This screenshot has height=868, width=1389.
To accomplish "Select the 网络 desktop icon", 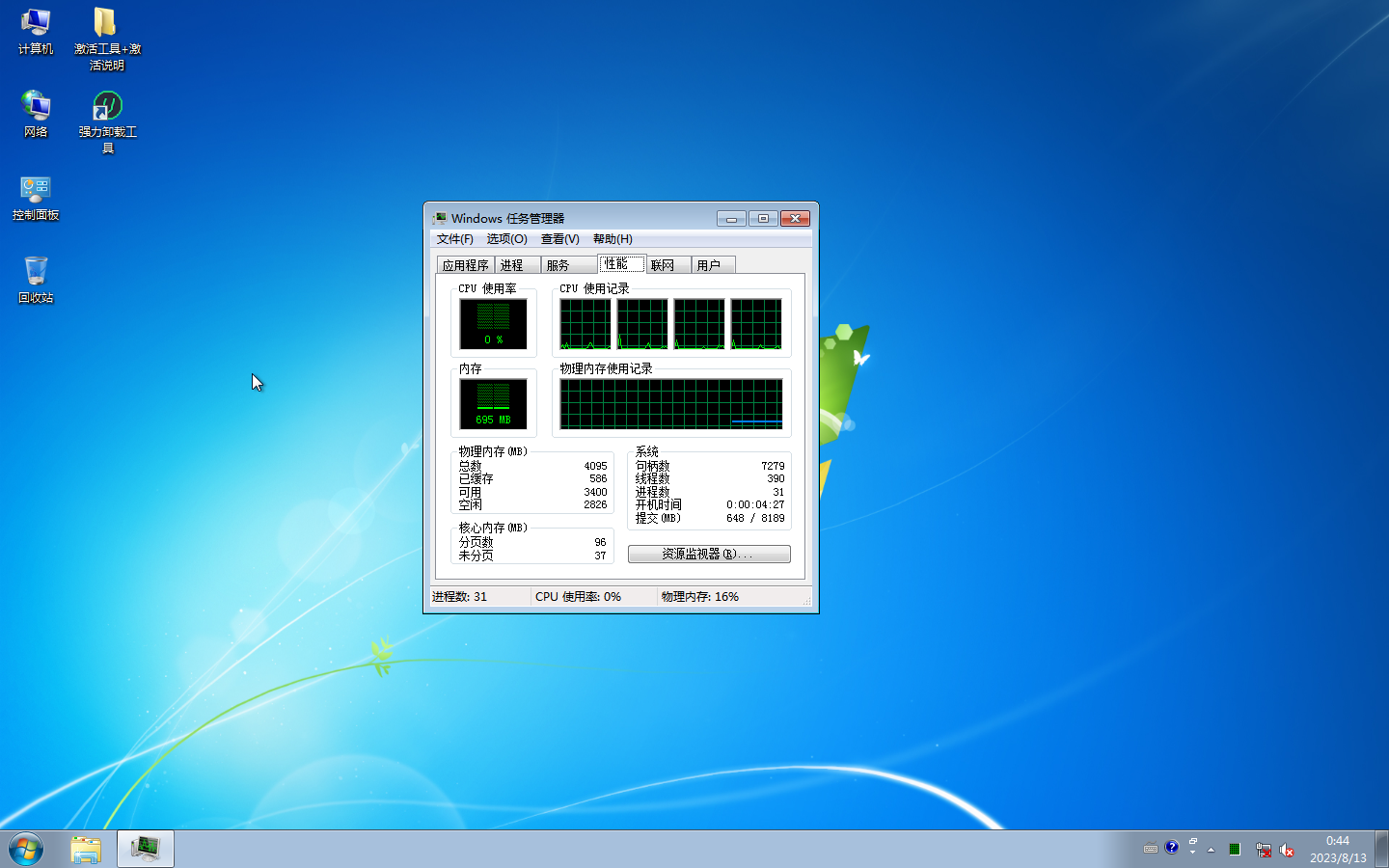I will click(36, 114).
